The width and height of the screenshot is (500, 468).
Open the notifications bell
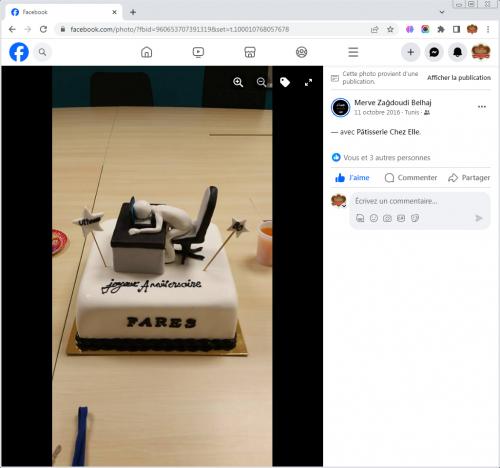coord(457,52)
